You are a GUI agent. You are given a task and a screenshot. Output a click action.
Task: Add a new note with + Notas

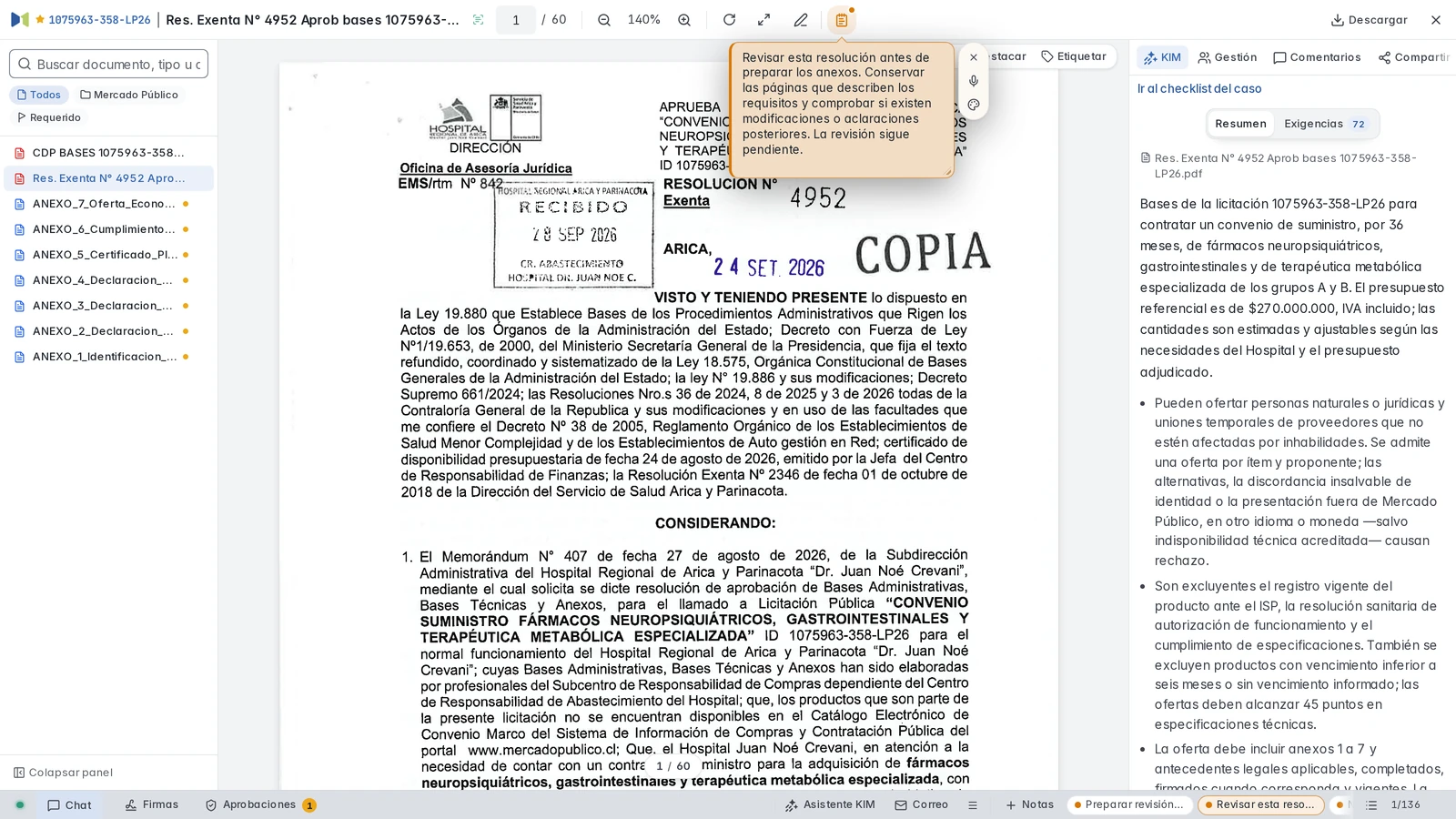[1029, 805]
